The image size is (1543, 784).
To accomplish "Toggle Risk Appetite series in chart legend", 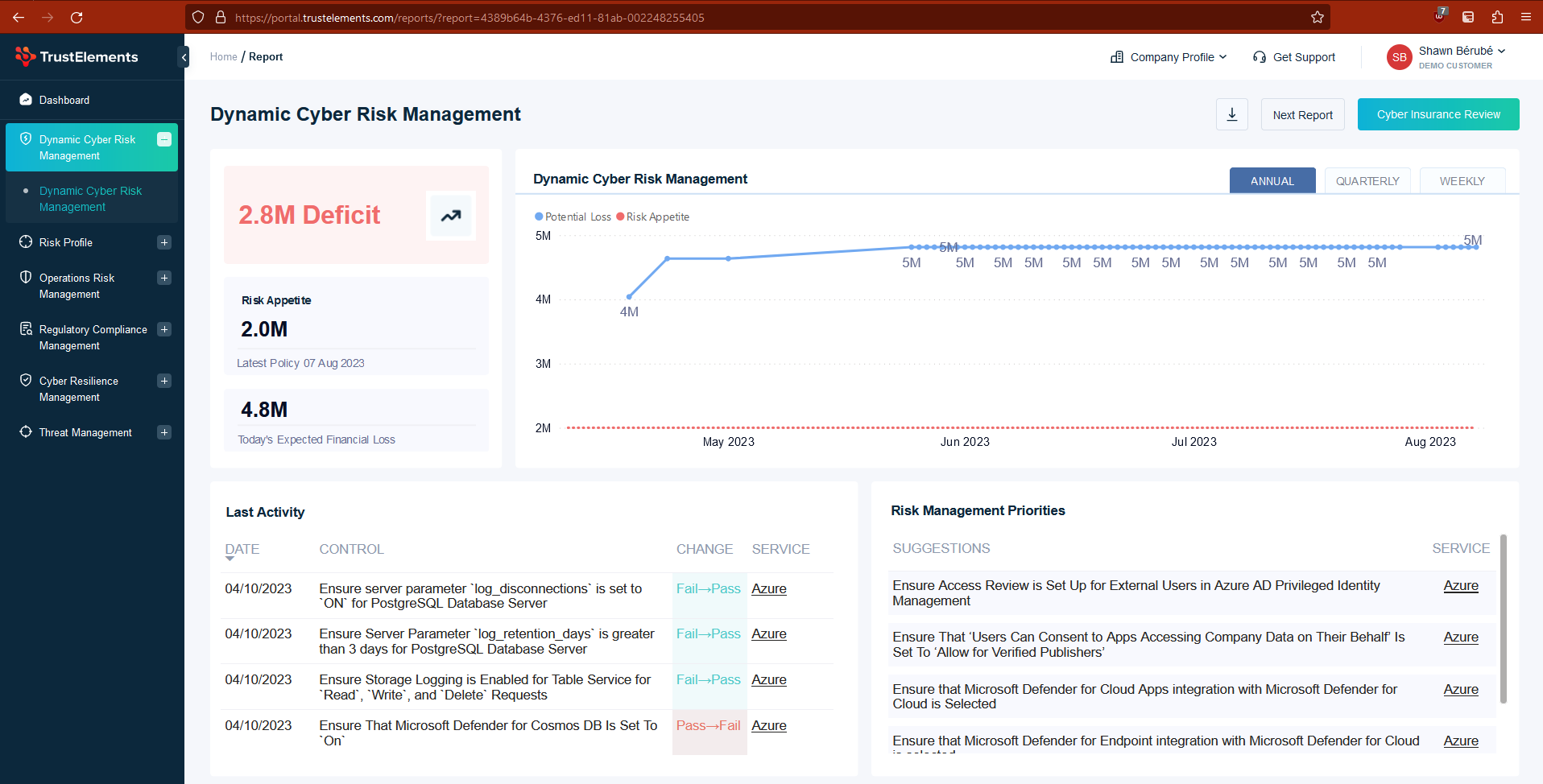I will pyautogui.click(x=653, y=217).
